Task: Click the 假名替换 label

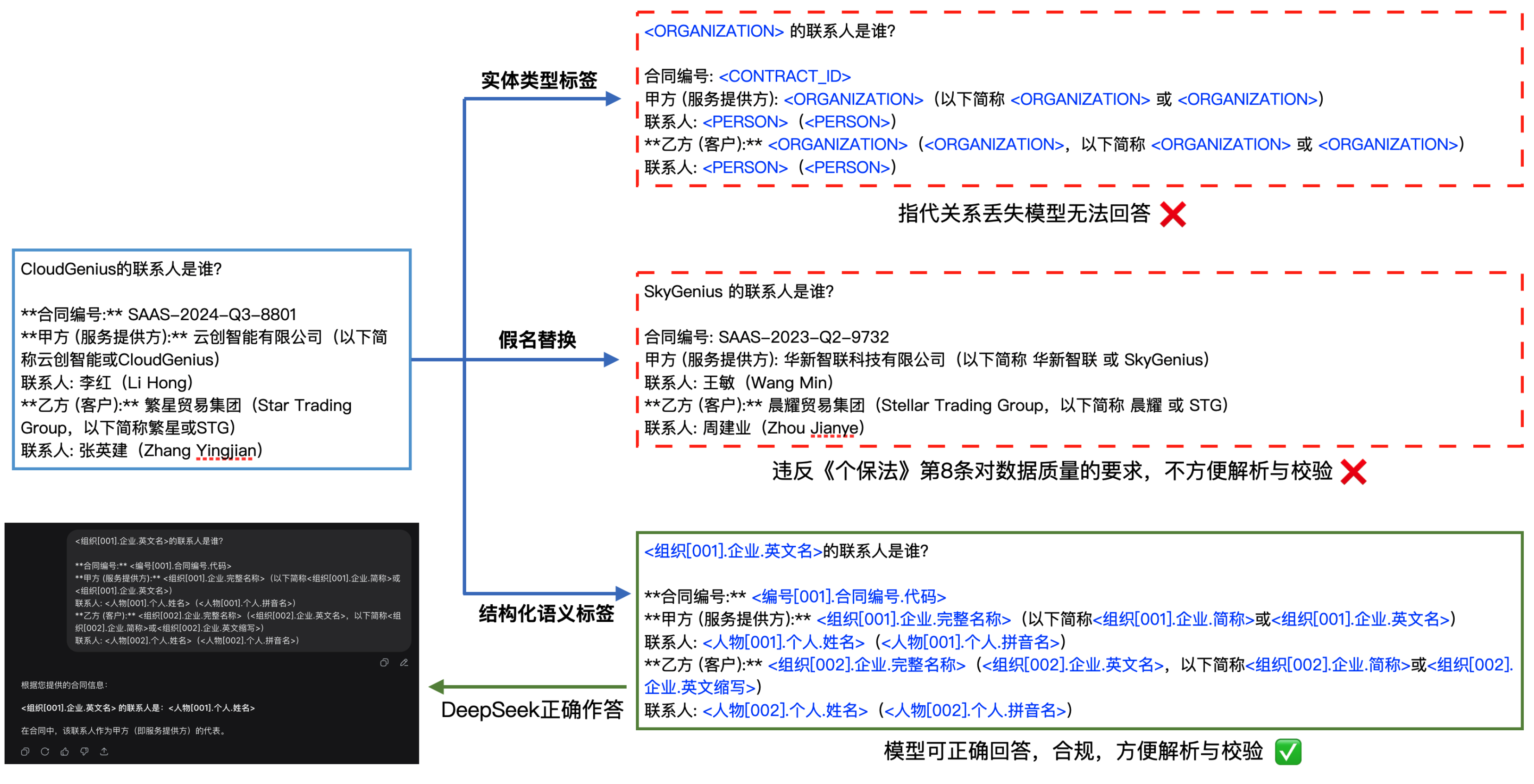Action: [x=537, y=340]
